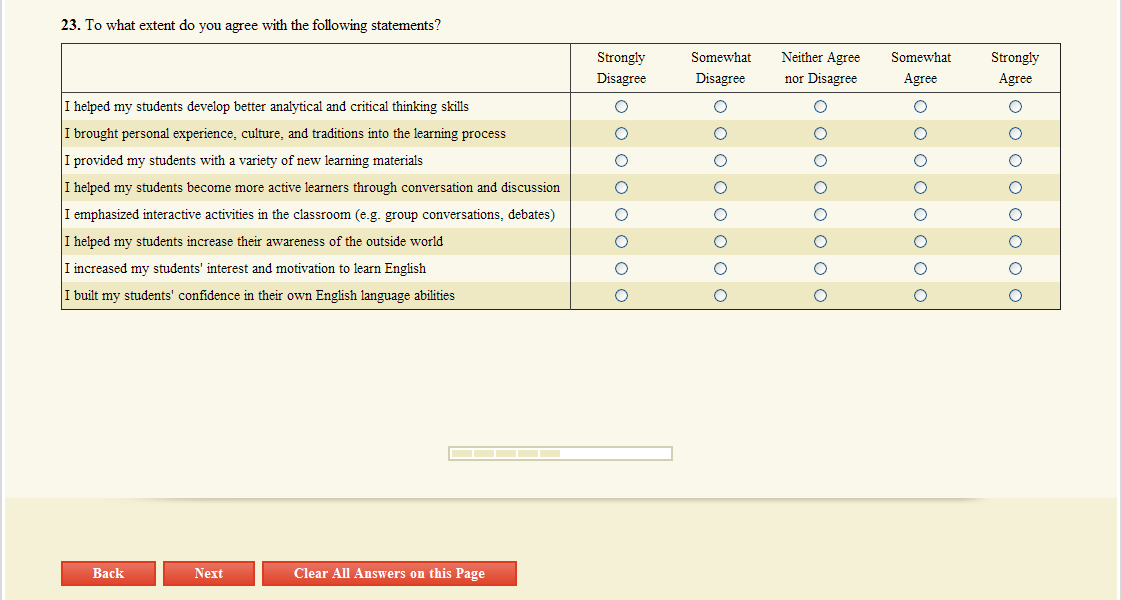Go to the Next survey page
Viewport: 1121px width, 600px height.
click(x=209, y=573)
